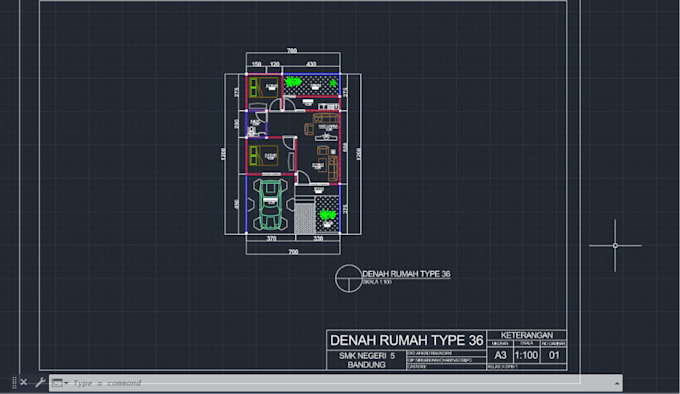
Task: Select the north arrow circle symbol
Action: pyautogui.click(x=349, y=278)
